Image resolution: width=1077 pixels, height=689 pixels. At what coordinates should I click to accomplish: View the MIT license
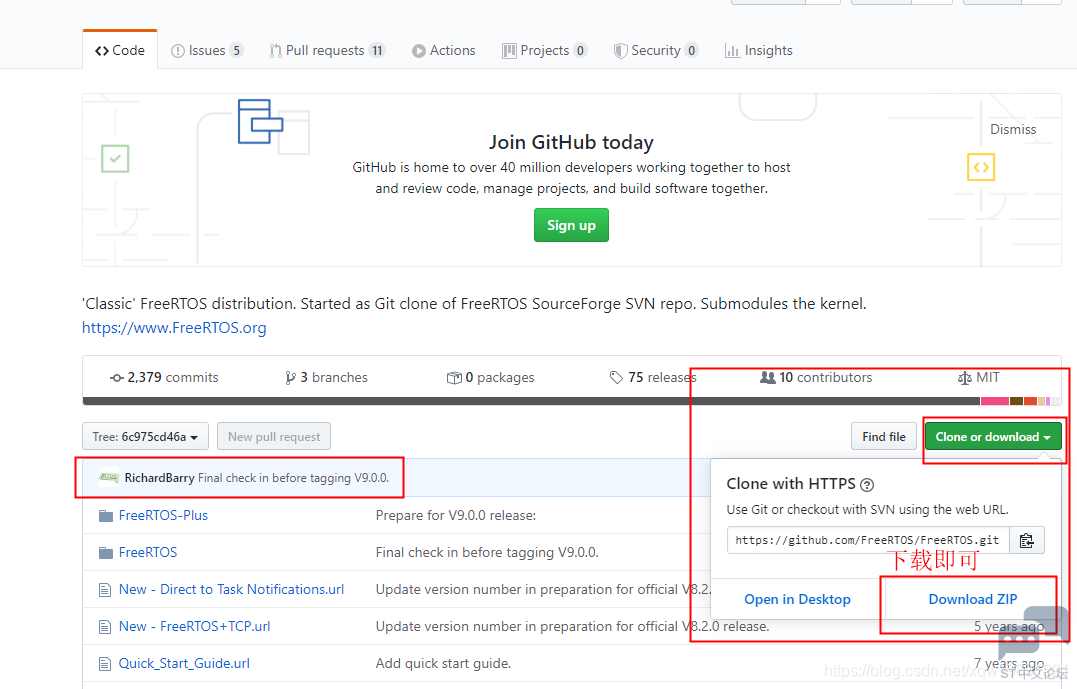pyautogui.click(x=979, y=377)
